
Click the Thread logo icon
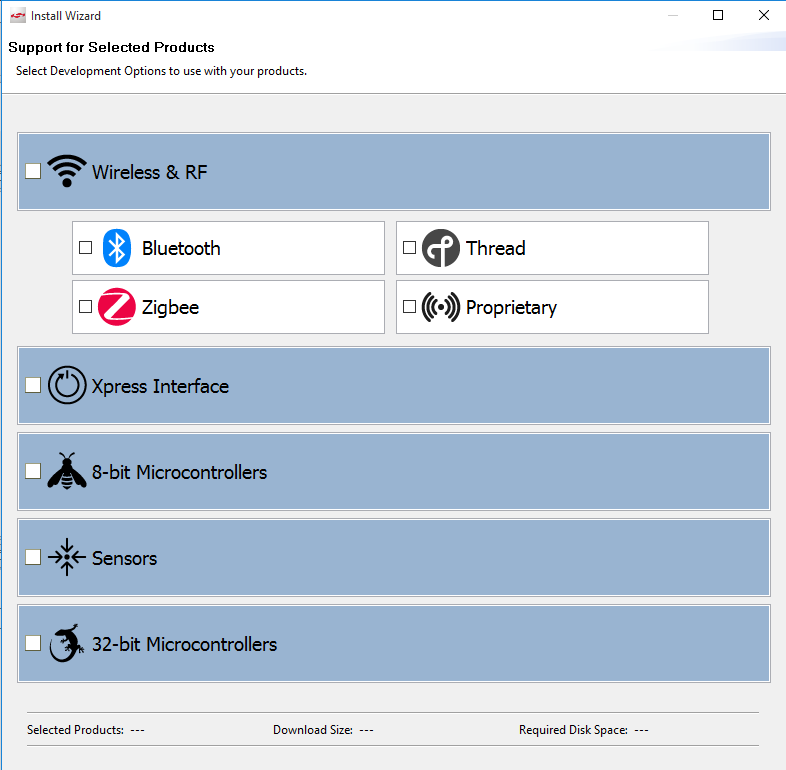click(x=441, y=248)
